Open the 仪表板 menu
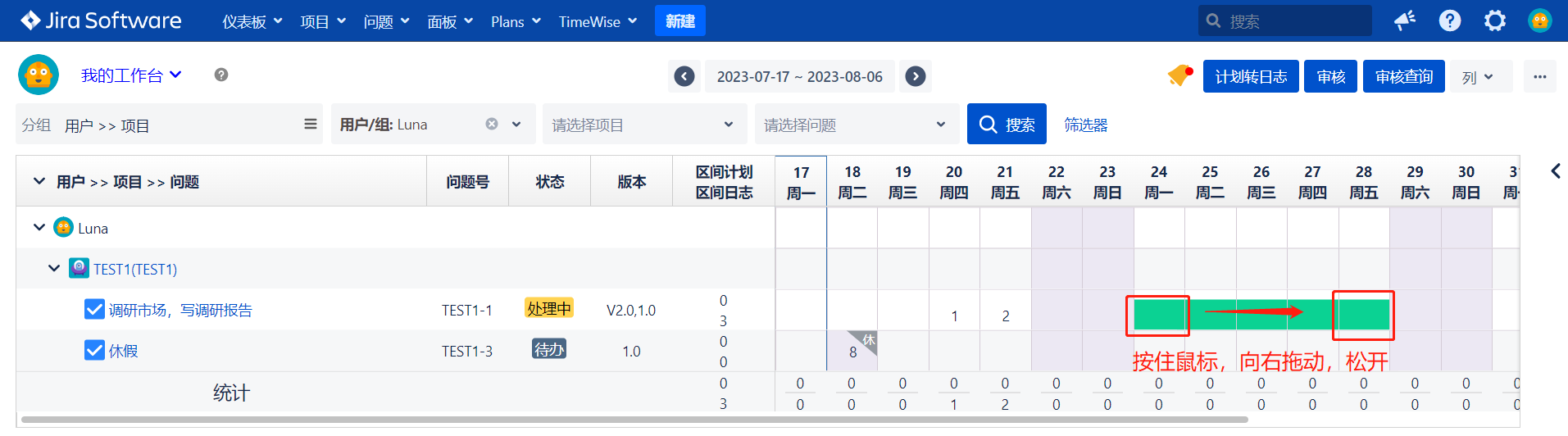Screen dimensions: 1568x436 (x=252, y=21)
